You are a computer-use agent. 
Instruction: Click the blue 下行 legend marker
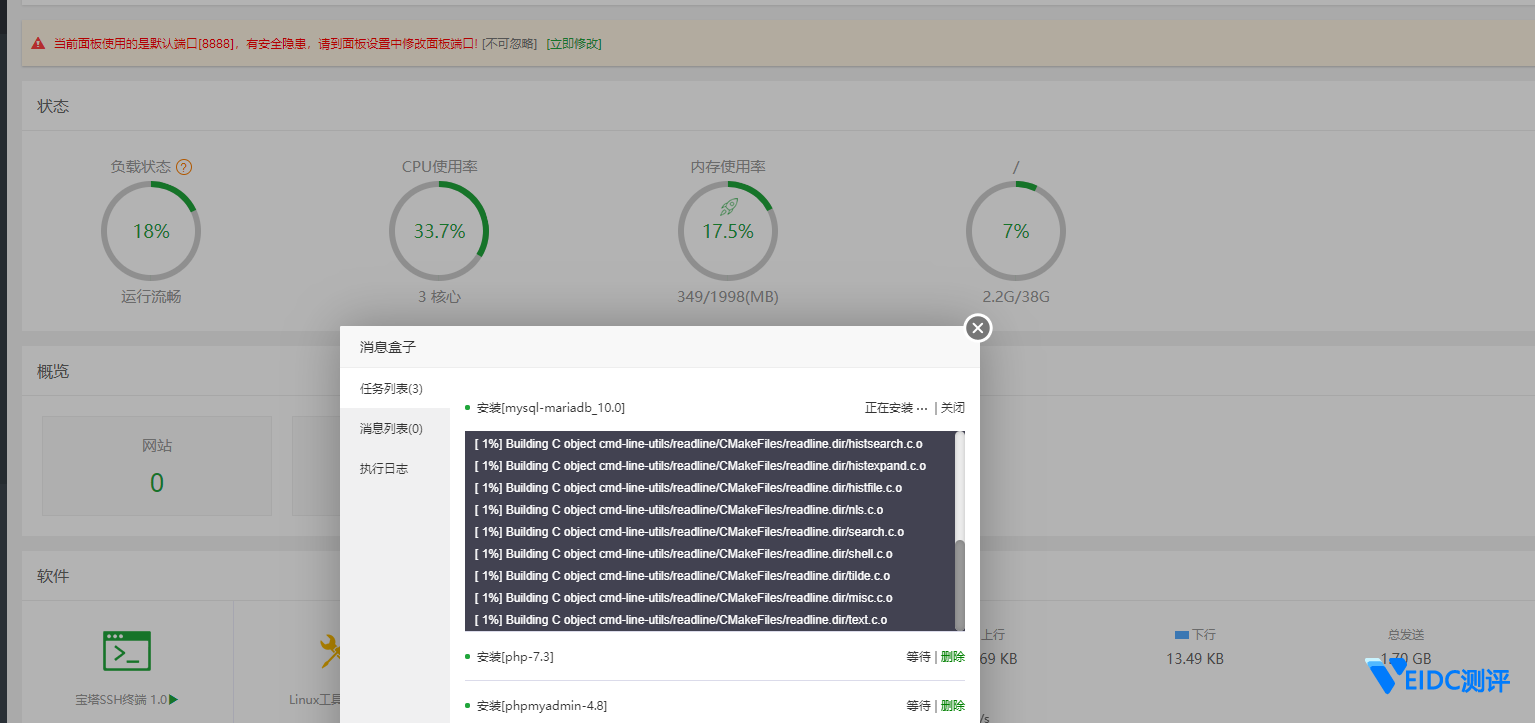[1181, 635]
